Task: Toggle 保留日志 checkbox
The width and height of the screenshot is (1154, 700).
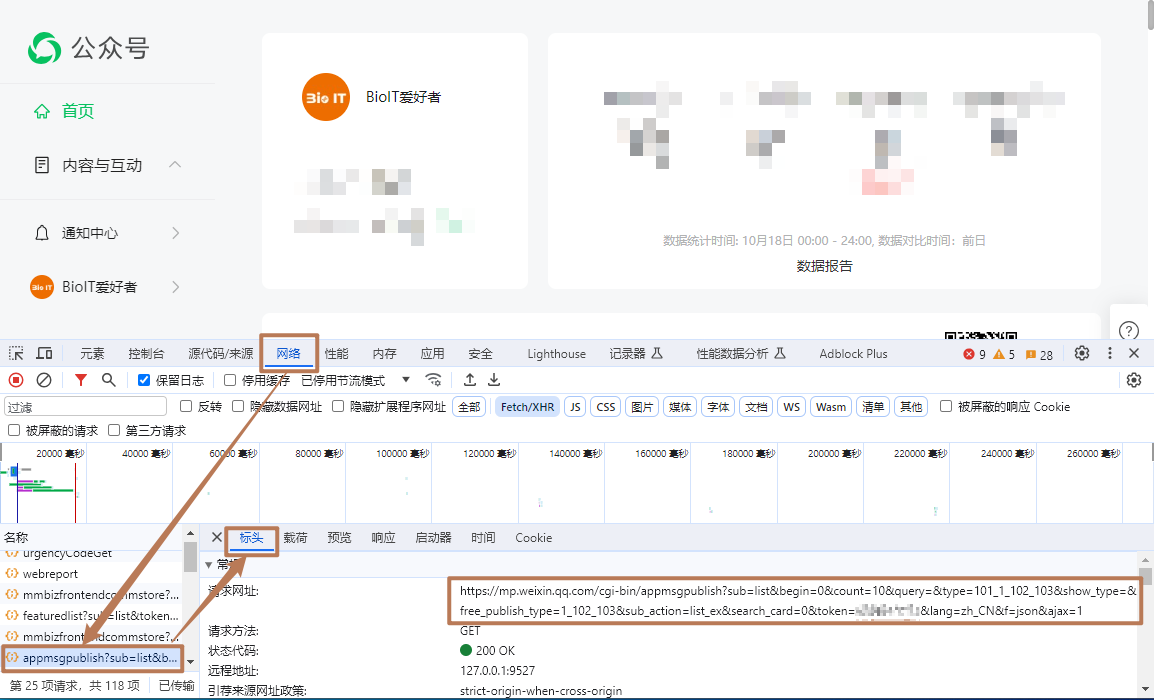Action: click(144, 380)
